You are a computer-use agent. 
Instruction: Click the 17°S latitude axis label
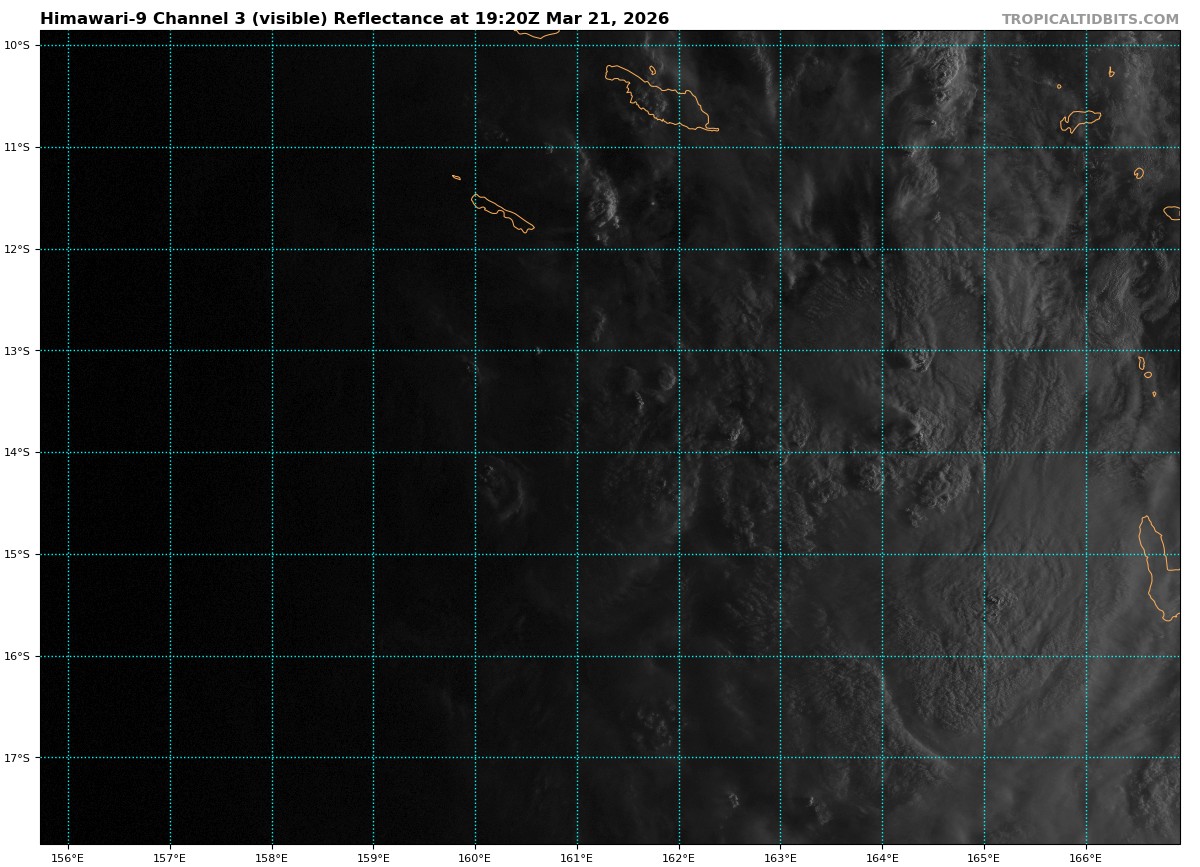click(16, 758)
